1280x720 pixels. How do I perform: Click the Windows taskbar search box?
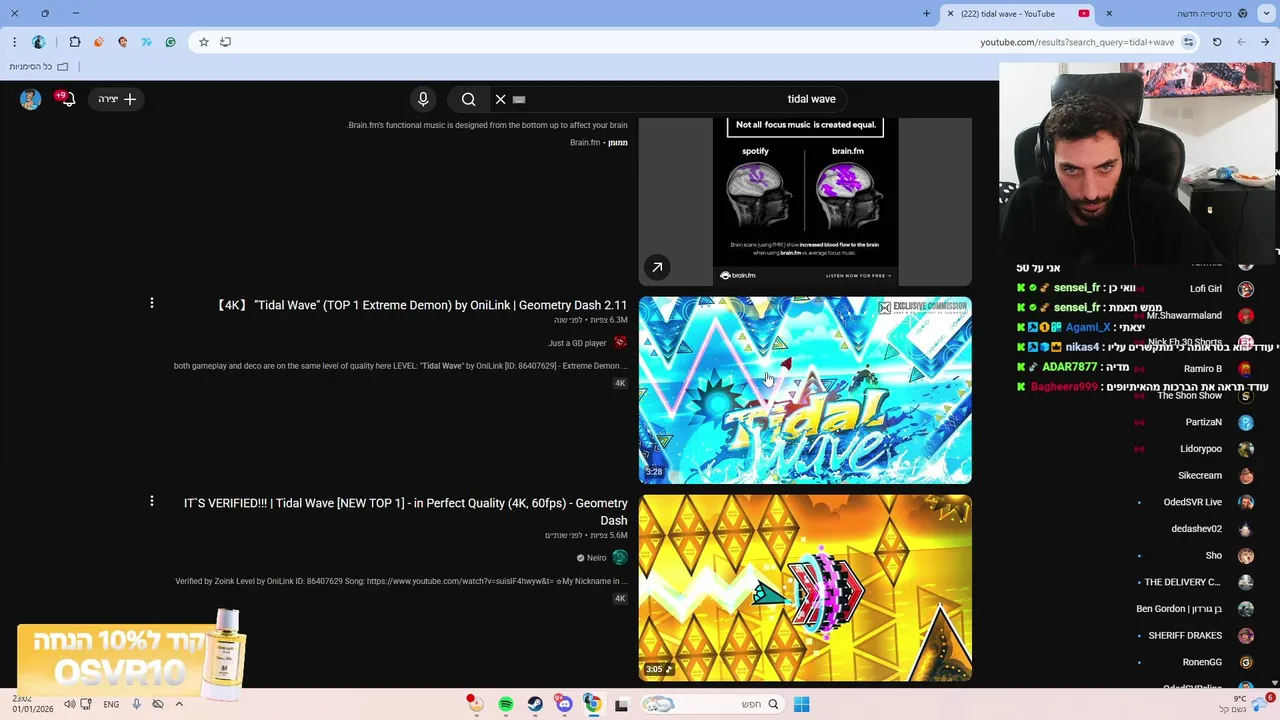click(711, 705)
